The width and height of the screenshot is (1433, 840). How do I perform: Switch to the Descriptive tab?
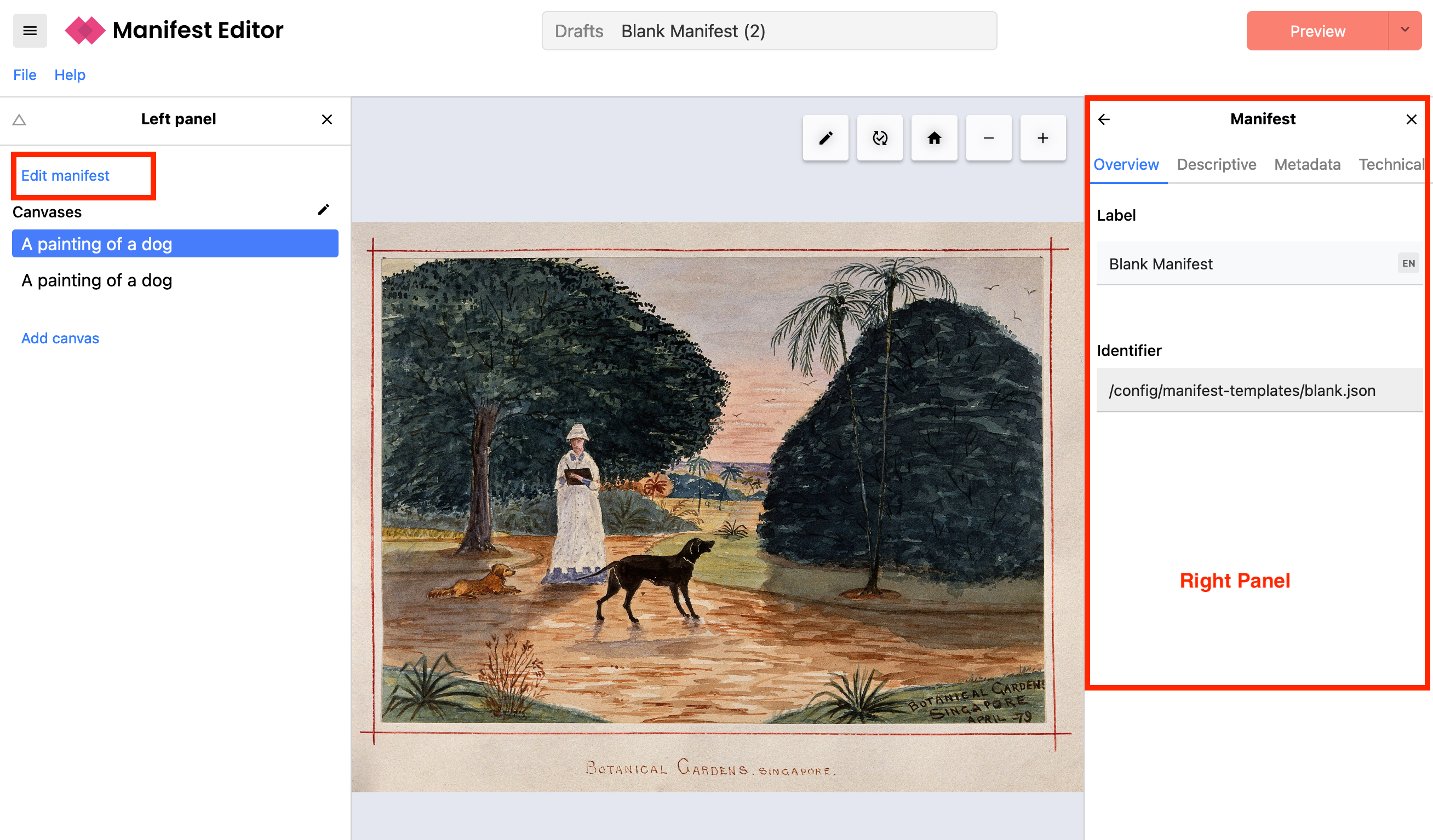point(1216,165)
